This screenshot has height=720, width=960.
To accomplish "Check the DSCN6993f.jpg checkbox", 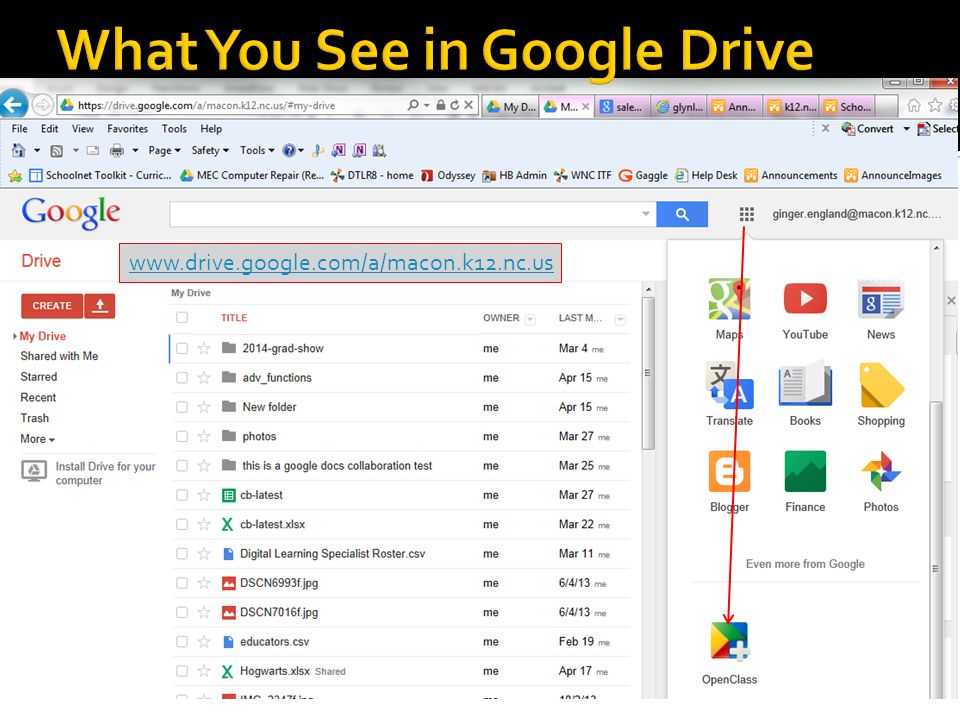I will [x=182, y=583].
